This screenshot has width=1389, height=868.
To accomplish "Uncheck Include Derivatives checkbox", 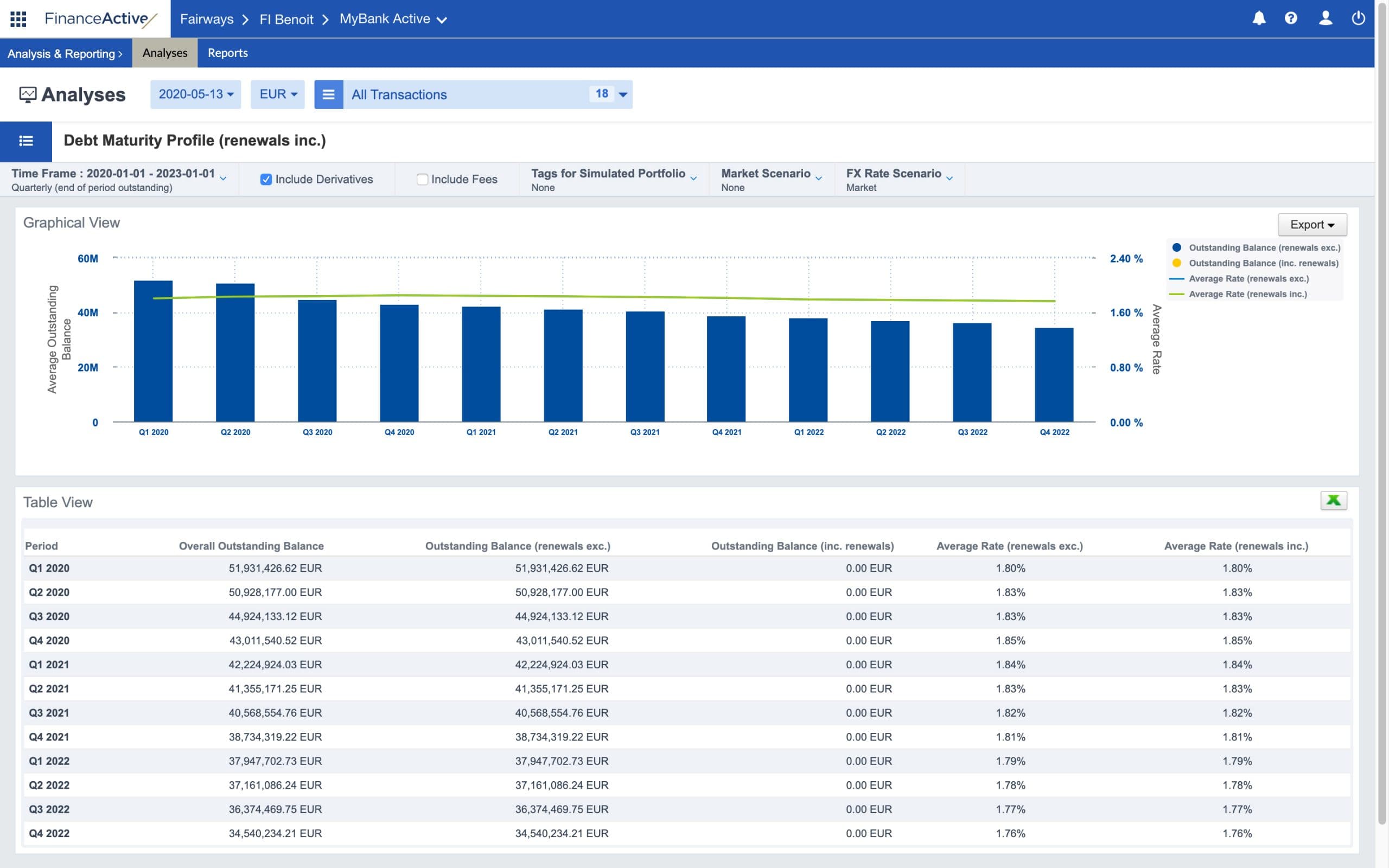I will [266, 180].
